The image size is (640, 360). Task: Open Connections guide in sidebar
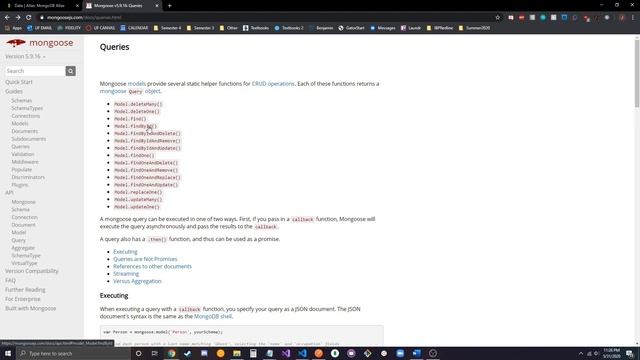click(x=26, y=116)
